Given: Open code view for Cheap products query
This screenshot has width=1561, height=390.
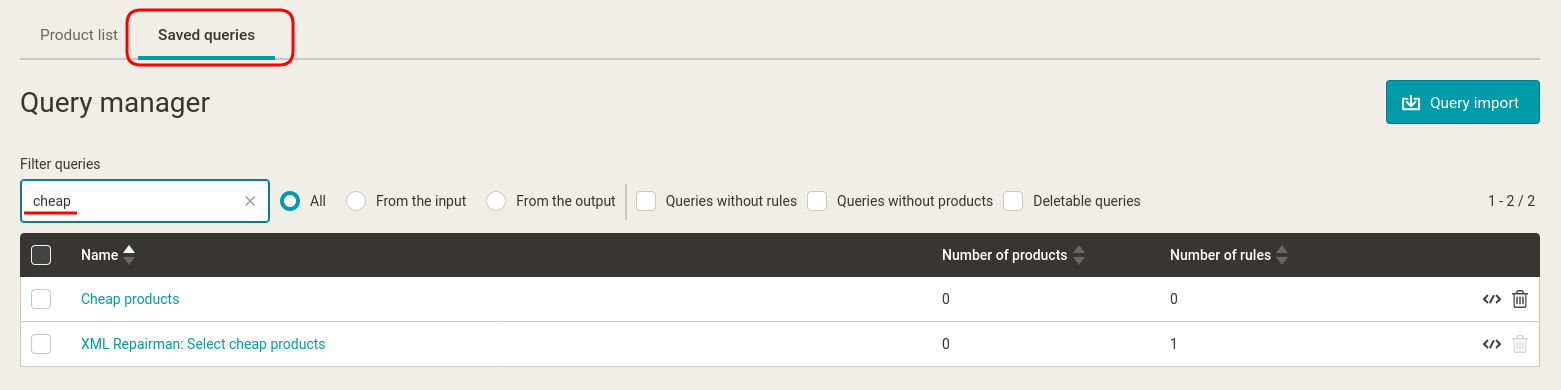Looking at the screenshot, I should tap(1492, 299).
